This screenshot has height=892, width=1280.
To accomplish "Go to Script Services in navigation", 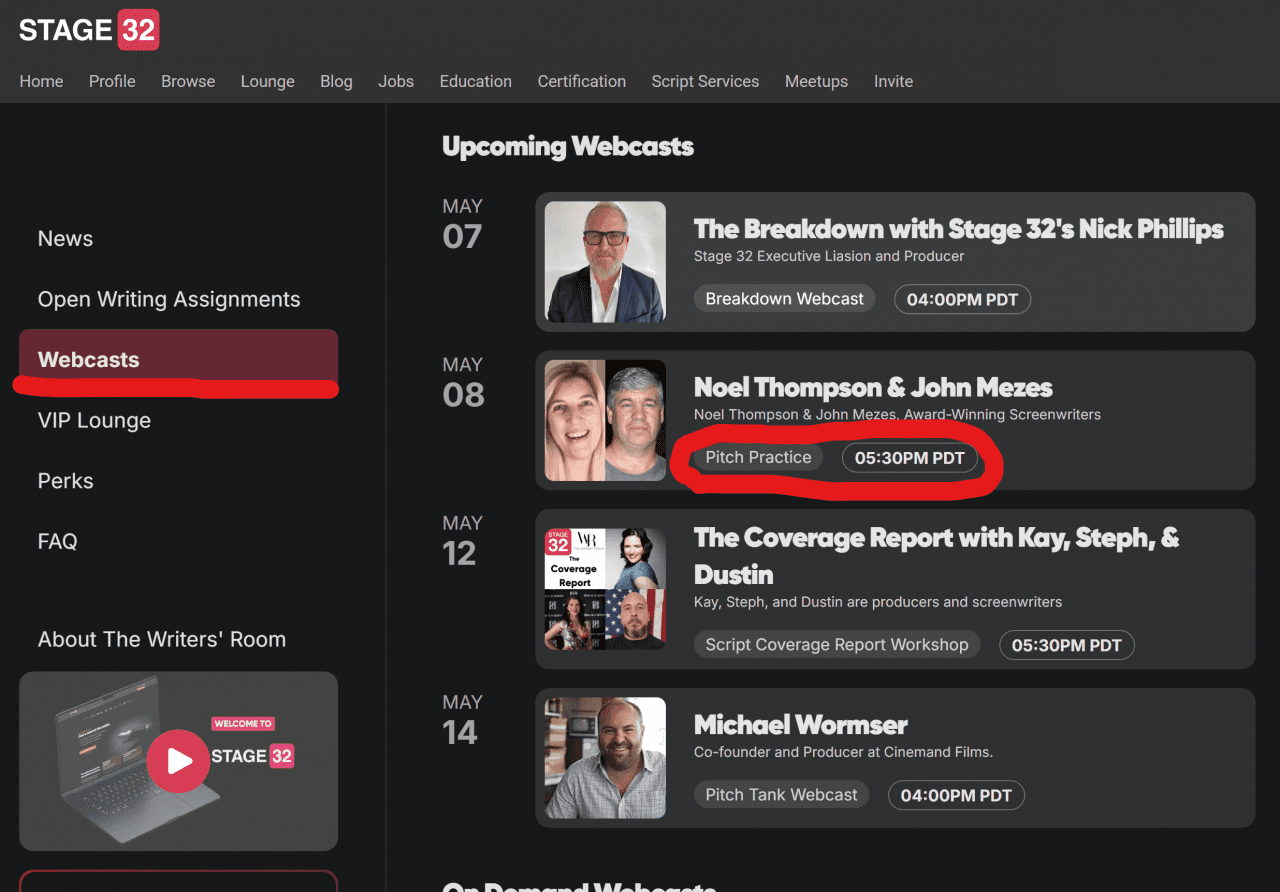I will (705, 82).
